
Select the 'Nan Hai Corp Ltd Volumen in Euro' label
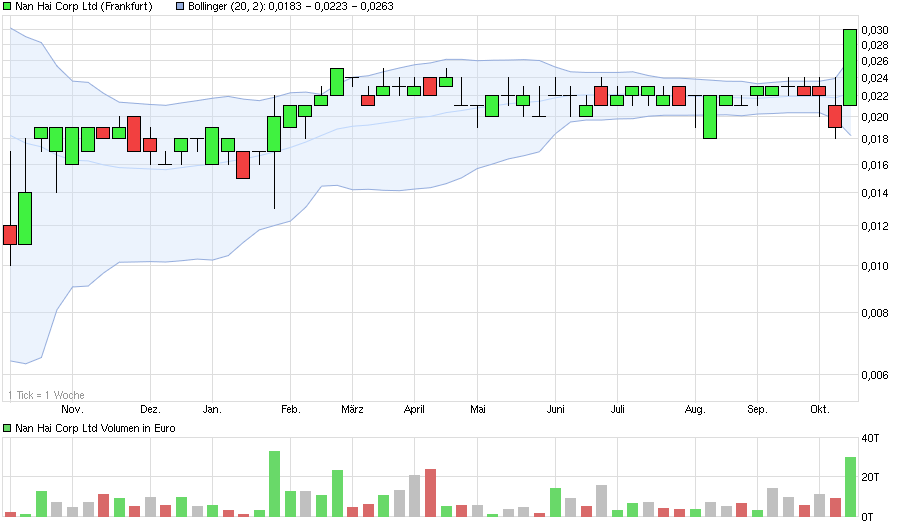click(95, 428)
